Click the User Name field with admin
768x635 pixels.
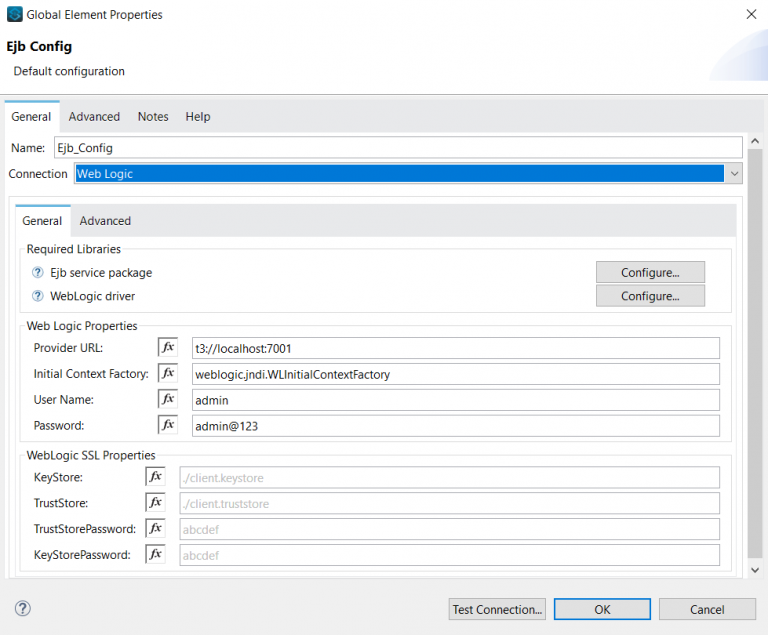coord(456,400)
